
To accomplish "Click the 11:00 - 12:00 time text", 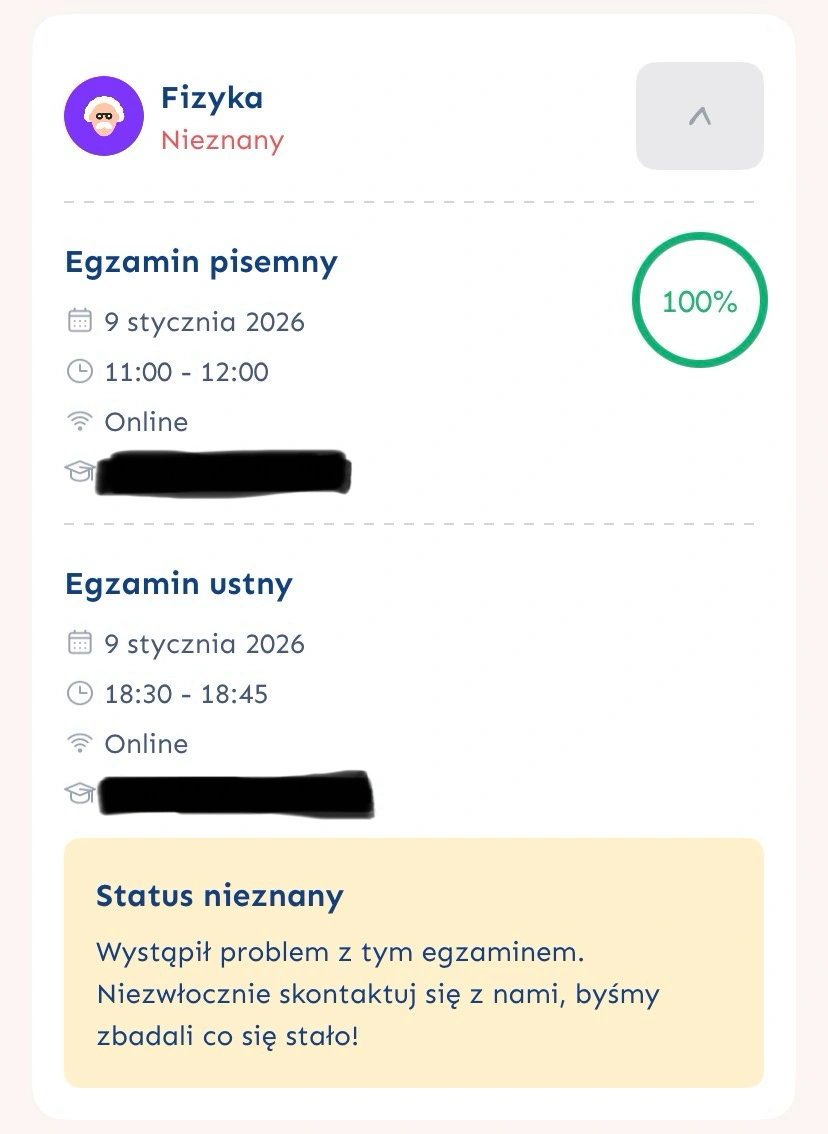I will pyautogui.click(x=187, y=372).
